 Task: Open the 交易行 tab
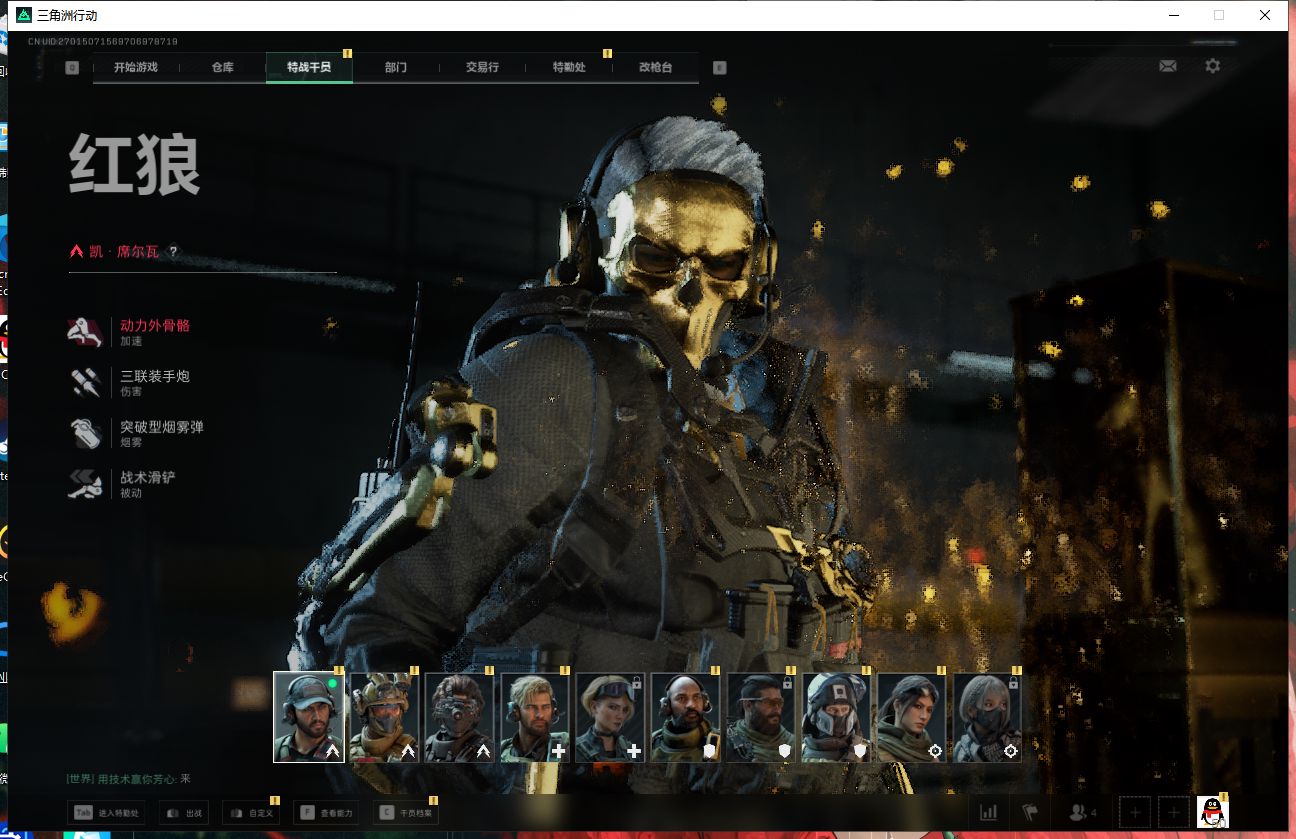(482, 68)
